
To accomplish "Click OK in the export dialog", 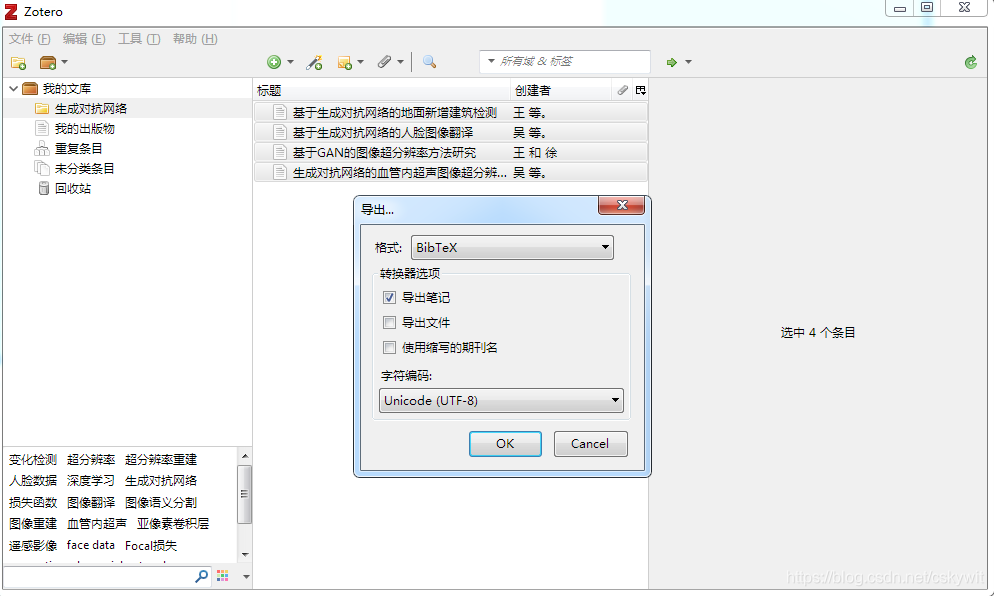I will click(505, 444).
